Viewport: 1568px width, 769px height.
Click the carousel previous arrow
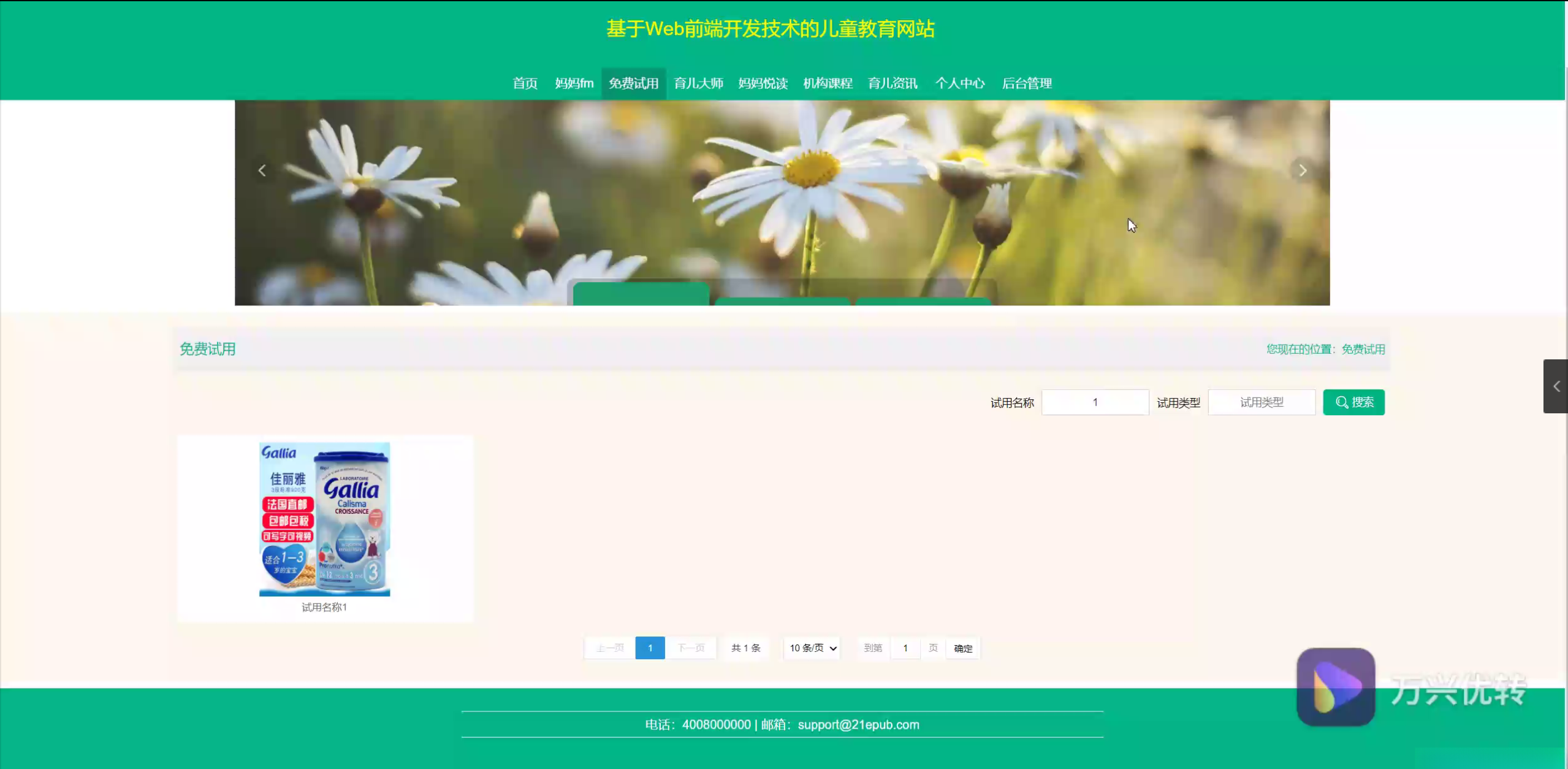pyautogui.click(x=262, y=170)
